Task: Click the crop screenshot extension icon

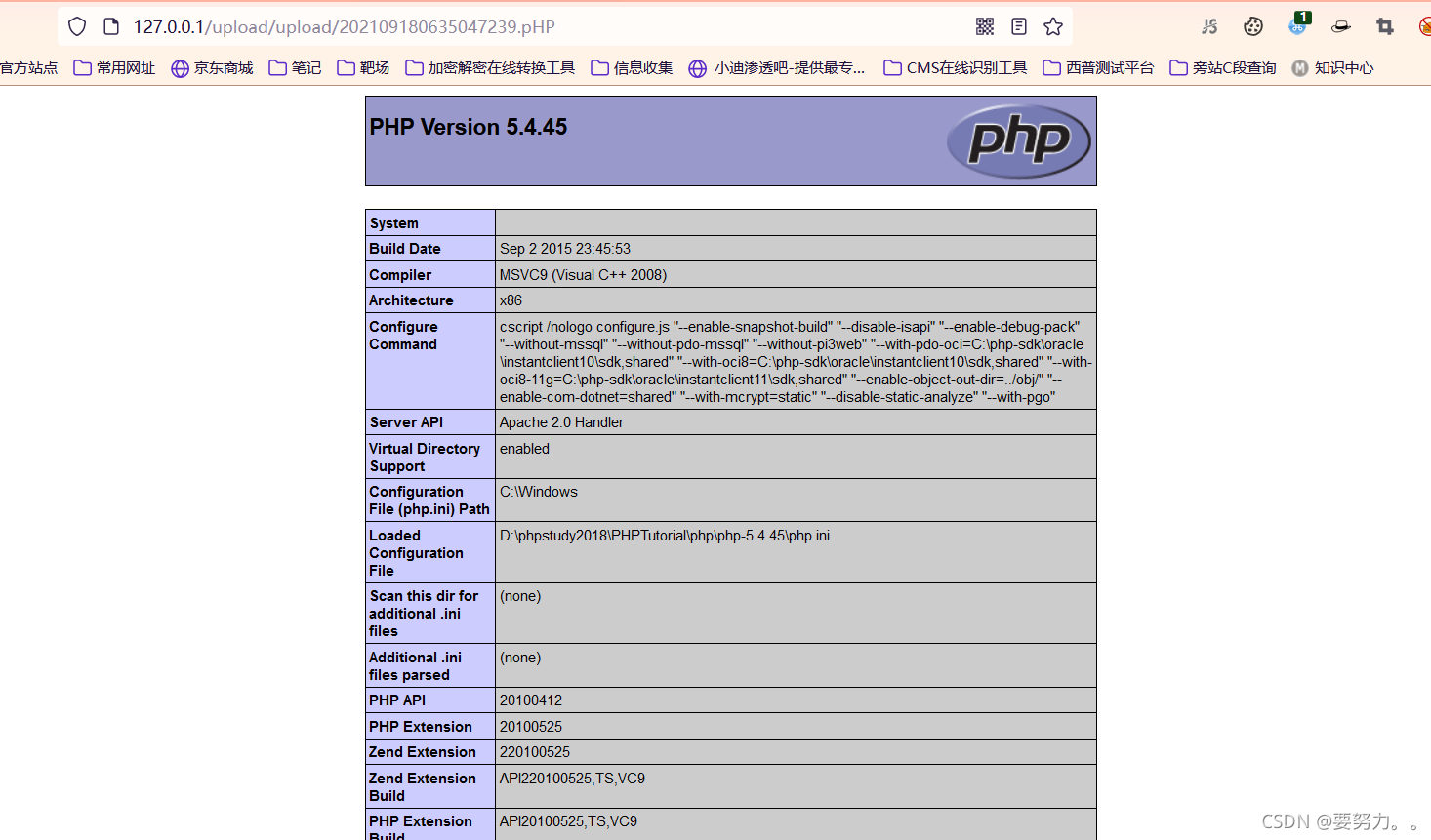Action: tap(1385, 26)
